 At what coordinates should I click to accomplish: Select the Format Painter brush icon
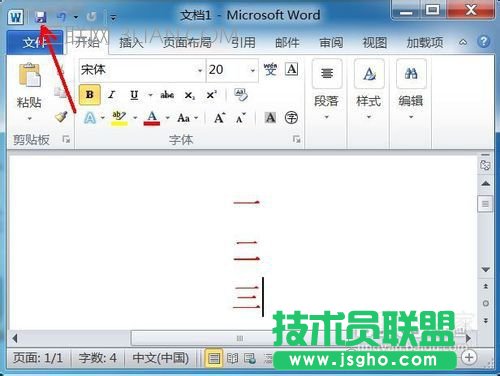(x=61, y=117)
